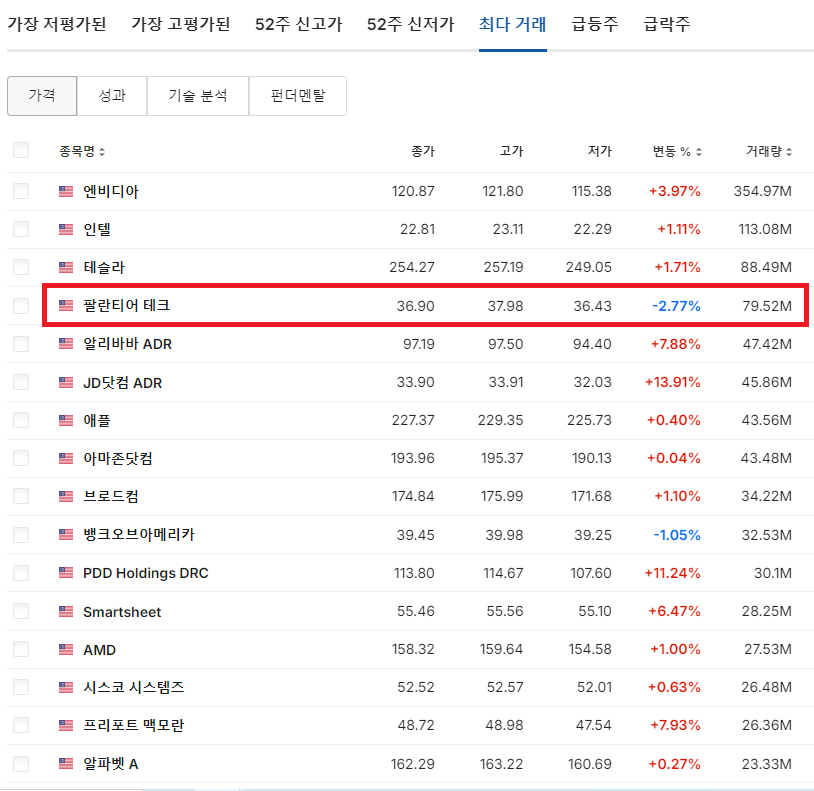
Task: Open the 알리바바 ADR stock link
Action: pyautogui.click(x=127, y=344)
